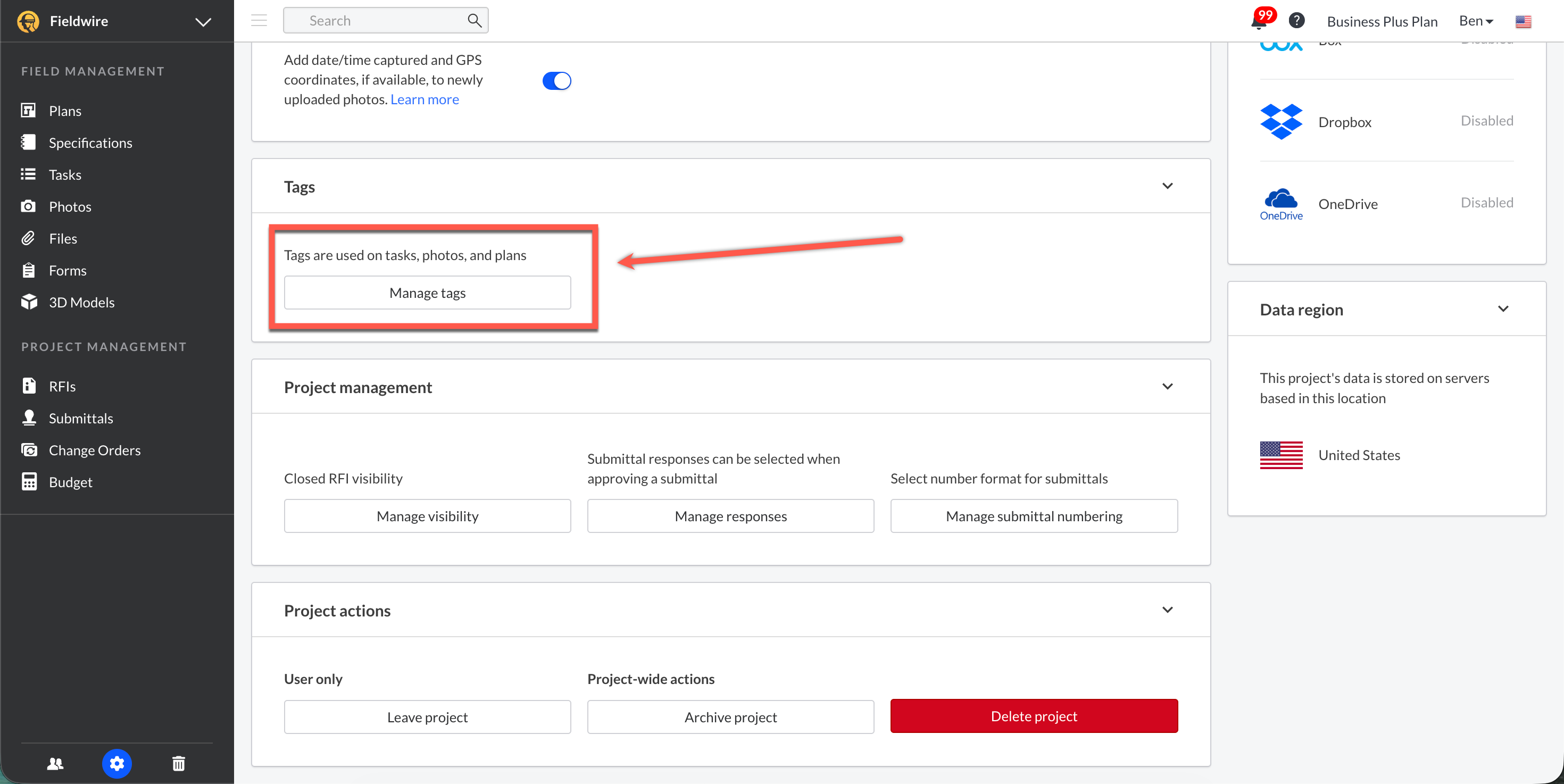
Task: Click the Leave project button
Action: [x=427, y=716]
